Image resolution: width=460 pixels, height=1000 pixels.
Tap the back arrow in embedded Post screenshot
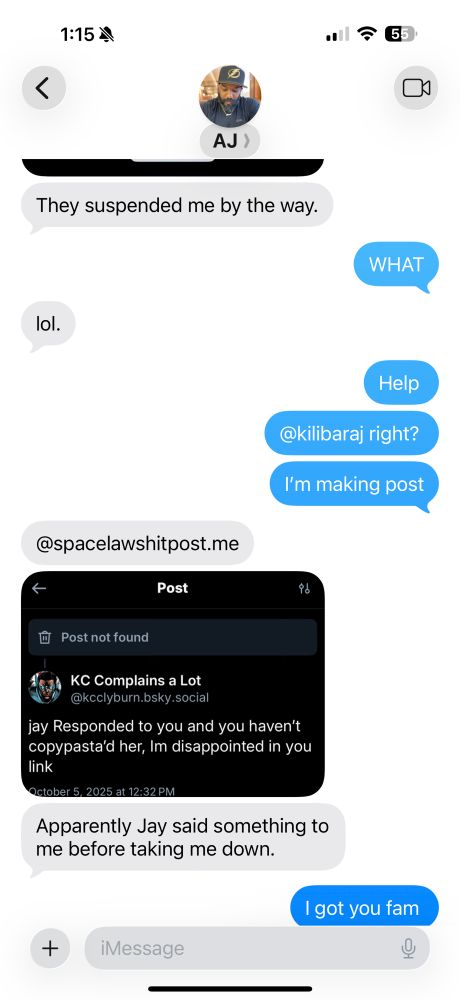[39, 589]
